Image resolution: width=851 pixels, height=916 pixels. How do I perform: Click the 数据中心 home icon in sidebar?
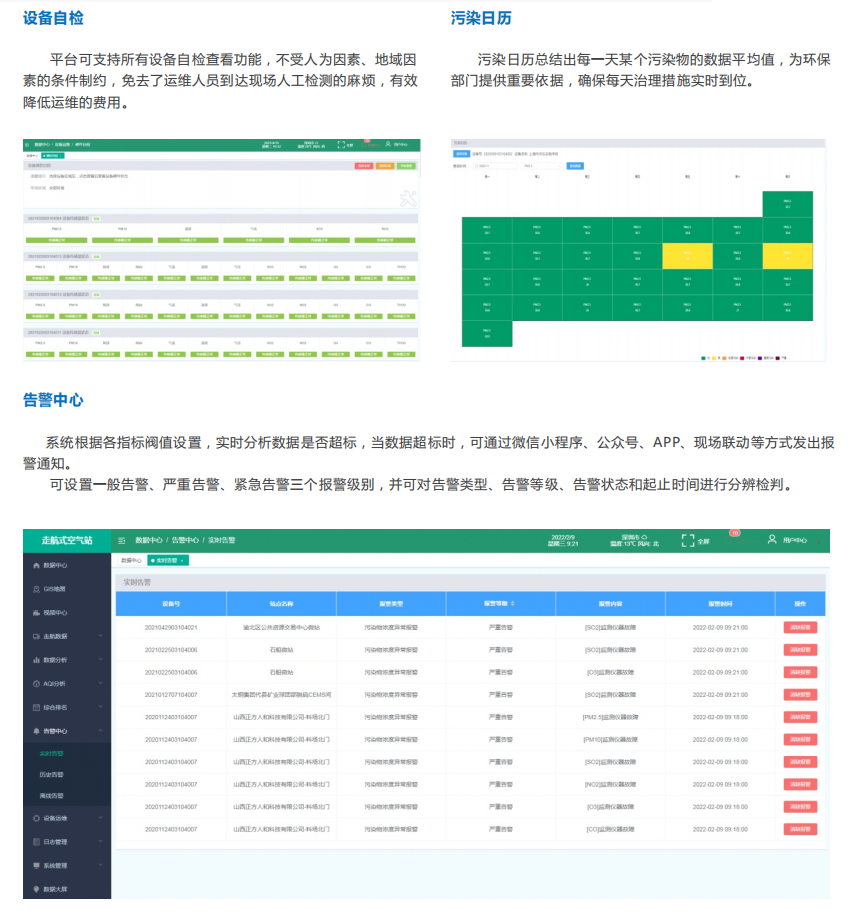pyautogui.click(x=37, y=565)
